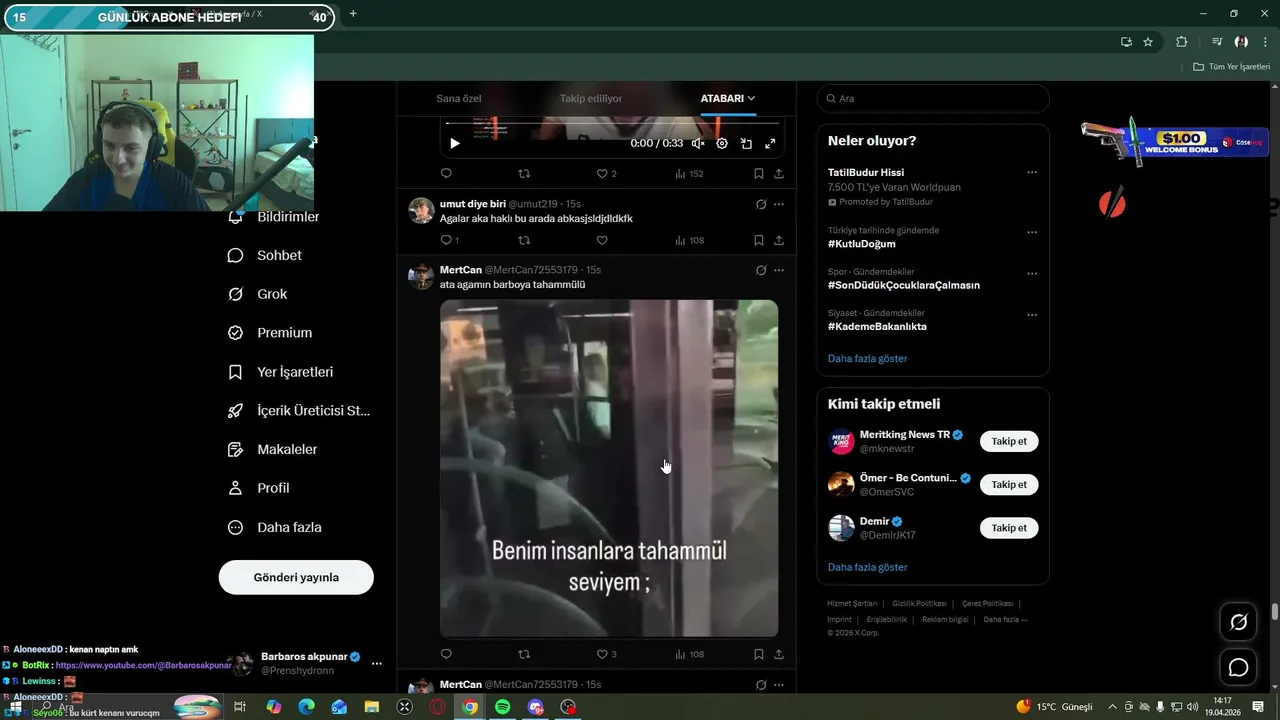This screenshot has height=720, width=1280.
Task: Repost MertCan's tahammülü video post
Action: point(524,654)
